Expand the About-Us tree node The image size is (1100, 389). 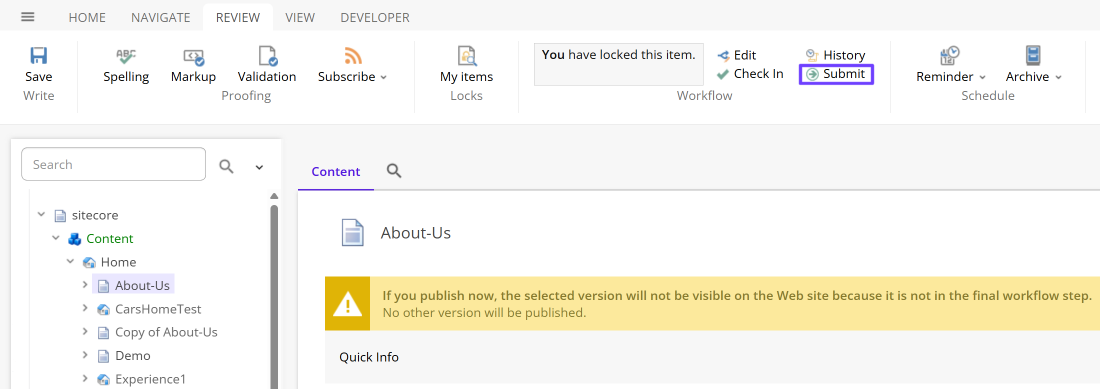click(x=85, y=285)
